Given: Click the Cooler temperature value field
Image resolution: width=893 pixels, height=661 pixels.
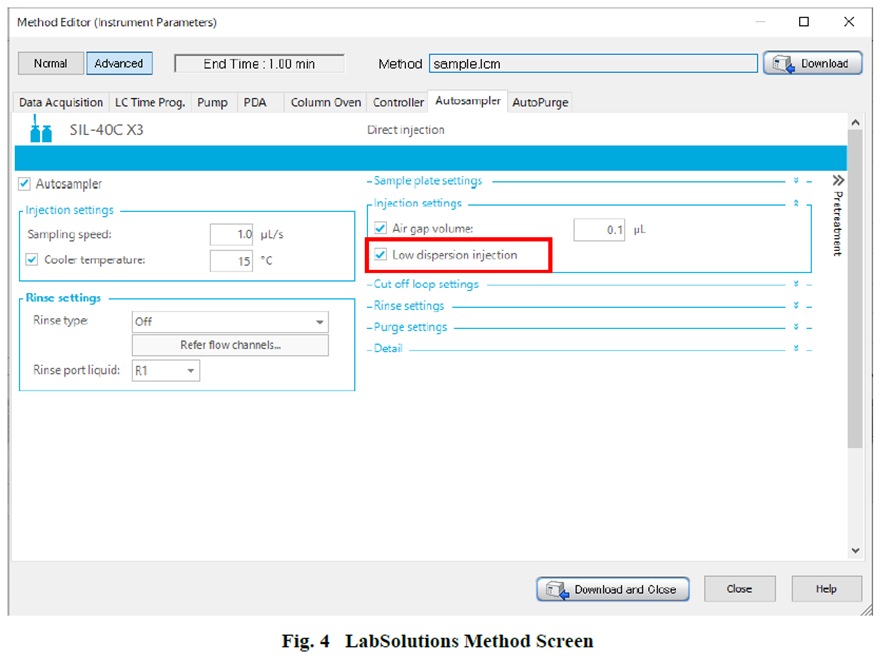Looking at the screenshot, I should click(x=231, y=261).
